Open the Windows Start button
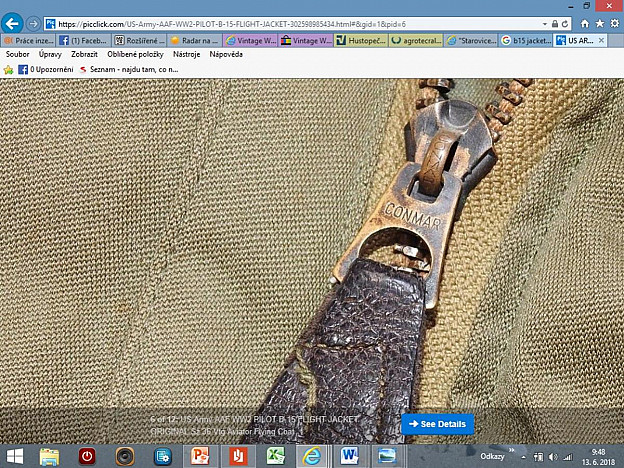624x468 pixels. (15, 456)
